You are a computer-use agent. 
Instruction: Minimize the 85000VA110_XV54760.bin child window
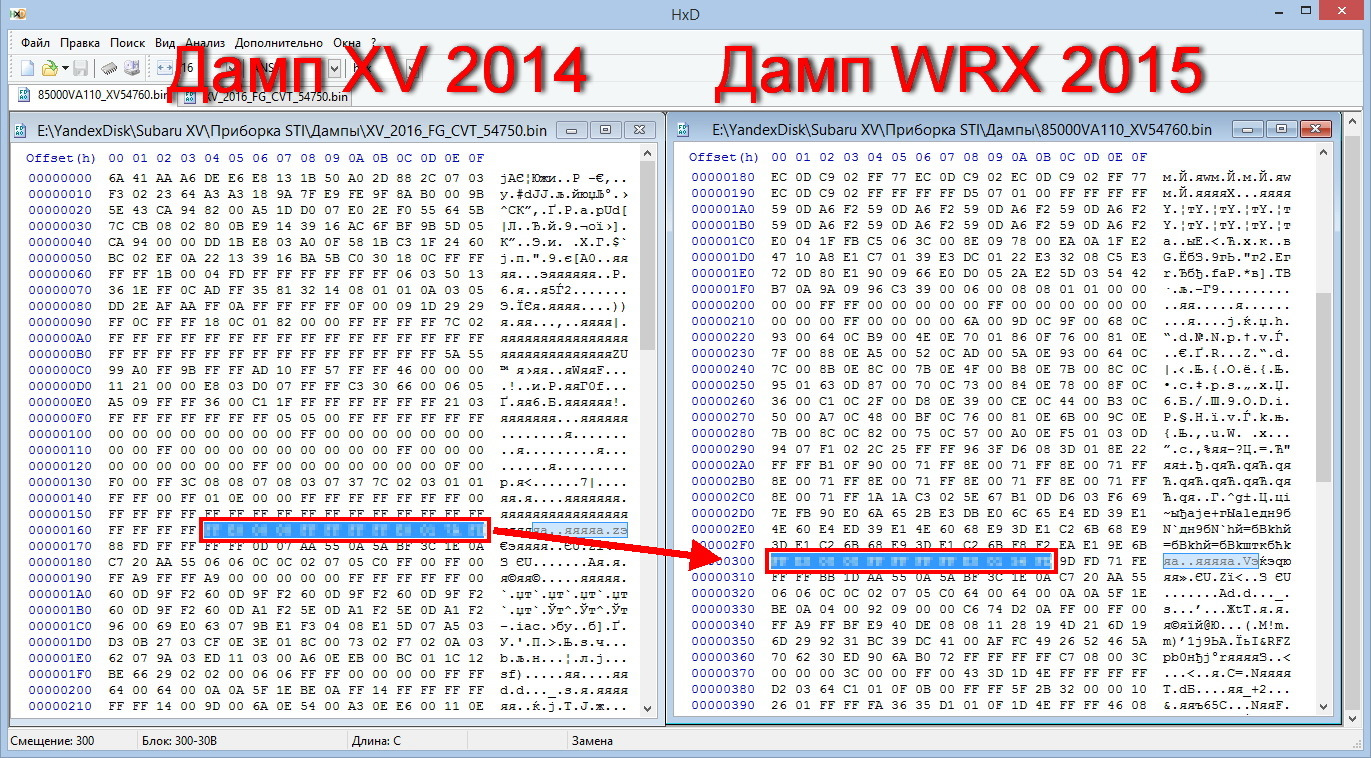coord(1247,129)
